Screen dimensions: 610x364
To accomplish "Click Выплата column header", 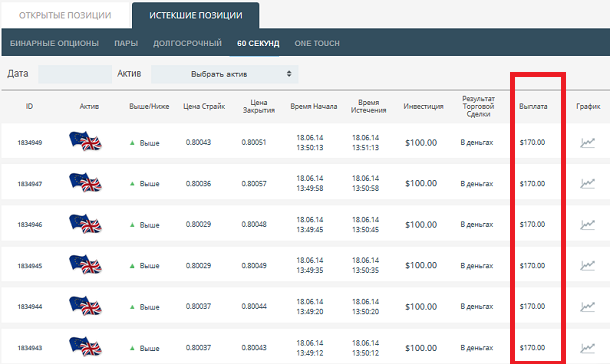I will click(x=533, y=106).
